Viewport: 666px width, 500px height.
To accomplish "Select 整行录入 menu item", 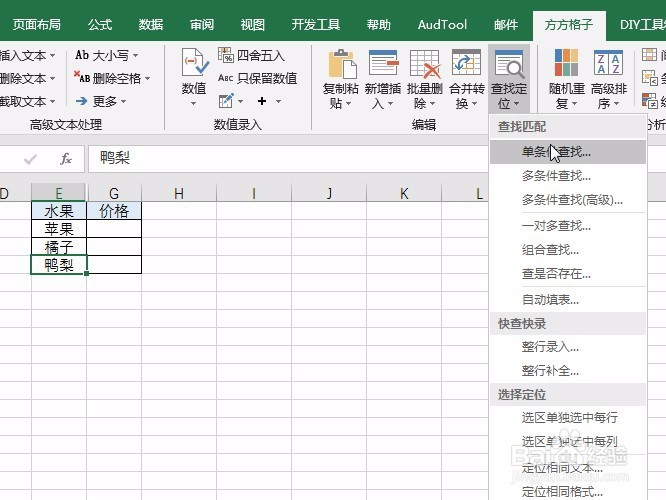I will point(568,347).
